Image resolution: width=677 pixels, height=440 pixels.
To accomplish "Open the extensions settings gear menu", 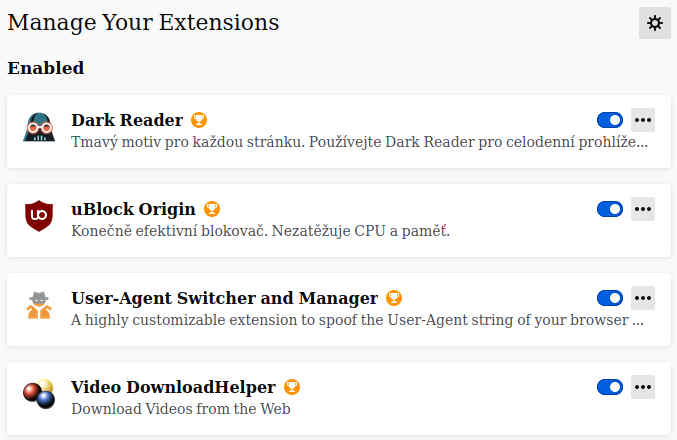I will (x=655, y=23).
